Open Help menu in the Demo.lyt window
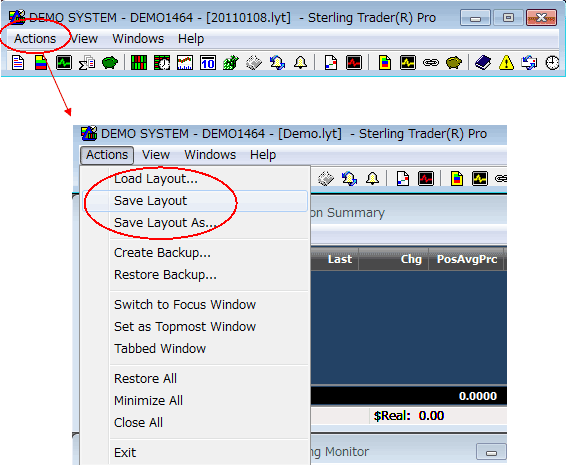The height and width of the screenshot is (465, 566). (x=263, y=155)
